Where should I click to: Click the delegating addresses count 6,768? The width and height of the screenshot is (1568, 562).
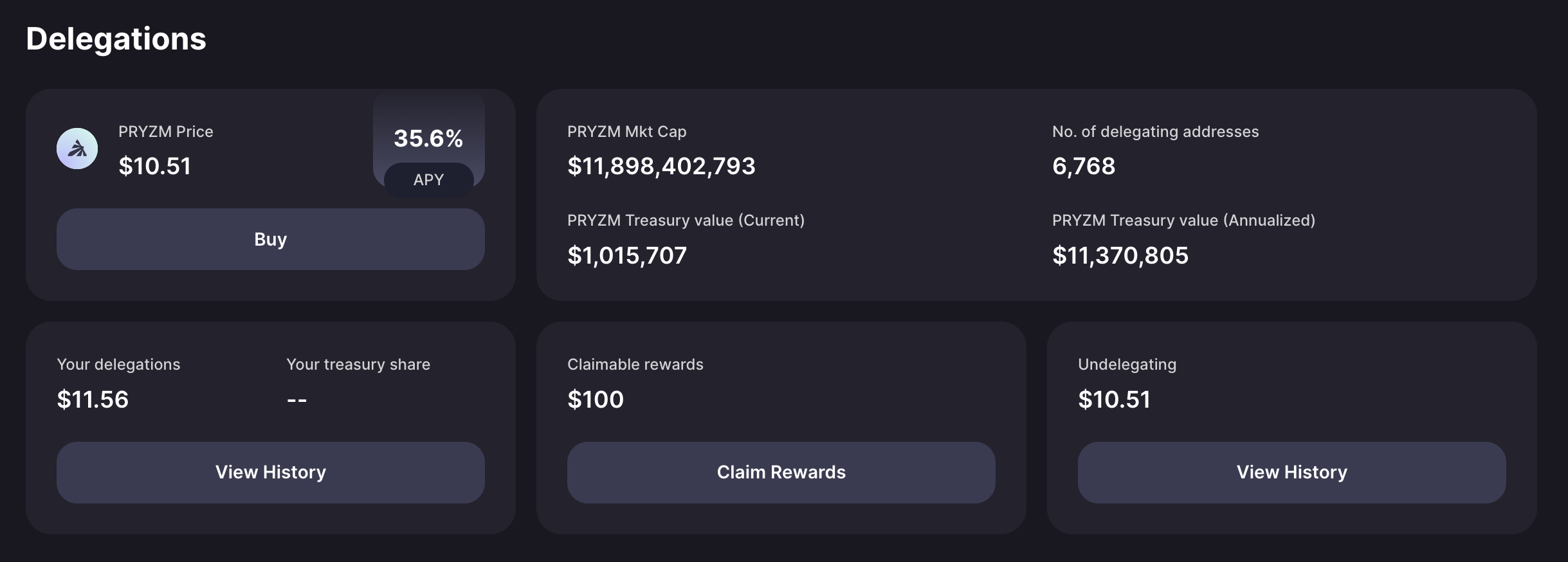coord(1084,166)
